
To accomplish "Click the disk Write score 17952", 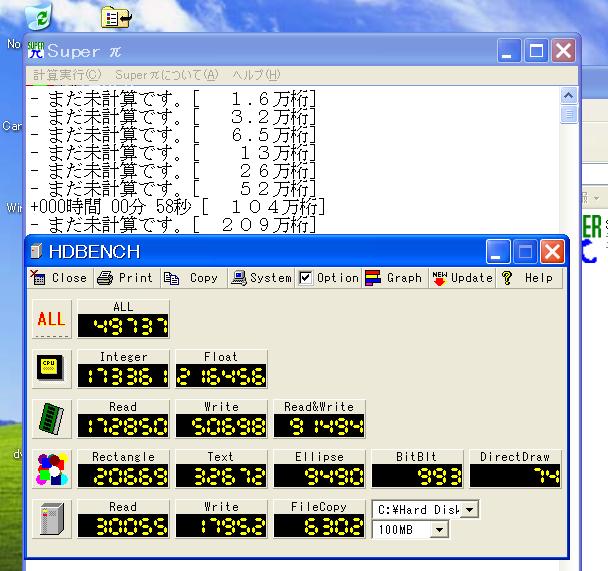I will pyautogui.click(x=221, y=525).
